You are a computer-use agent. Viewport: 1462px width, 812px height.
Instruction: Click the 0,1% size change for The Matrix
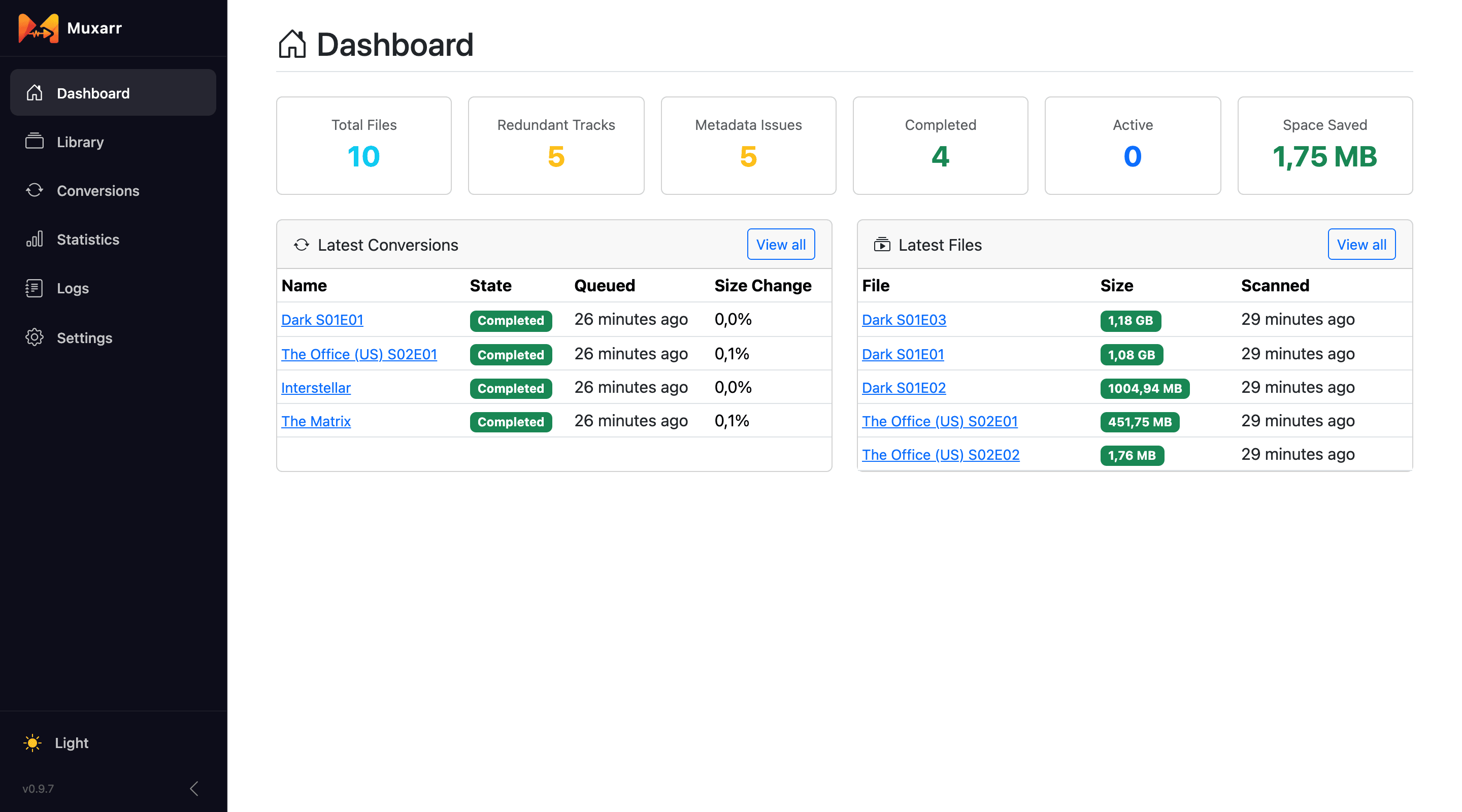pos(732,421)
